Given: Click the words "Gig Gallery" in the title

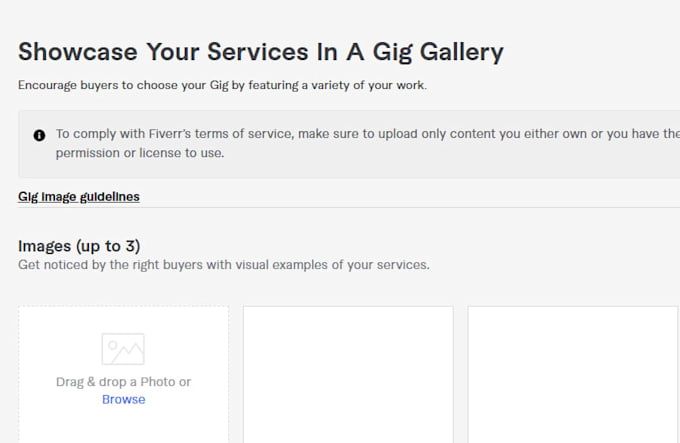Looking at the screenshot, I should pyautogui.click(x=438, y=53).
